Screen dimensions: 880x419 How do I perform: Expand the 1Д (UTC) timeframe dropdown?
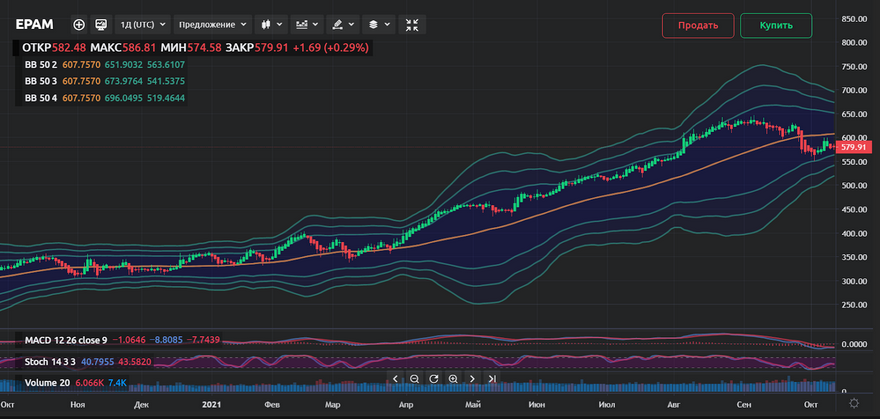141,24
